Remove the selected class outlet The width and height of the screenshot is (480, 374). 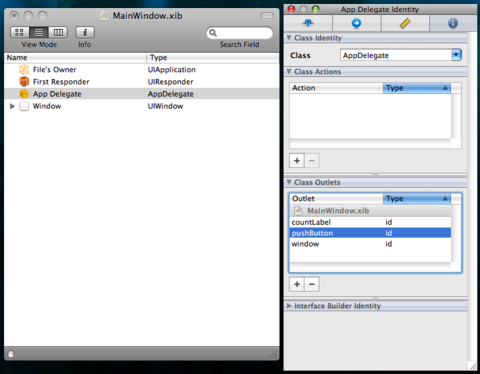(312, 284)
